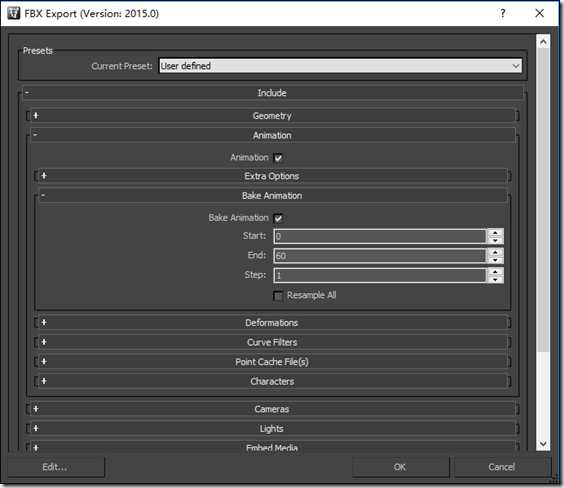Expand the Embed Media rollout
The height and width of the screenshot is (488, 564).
pyautogui.click(x=273, y=447)
